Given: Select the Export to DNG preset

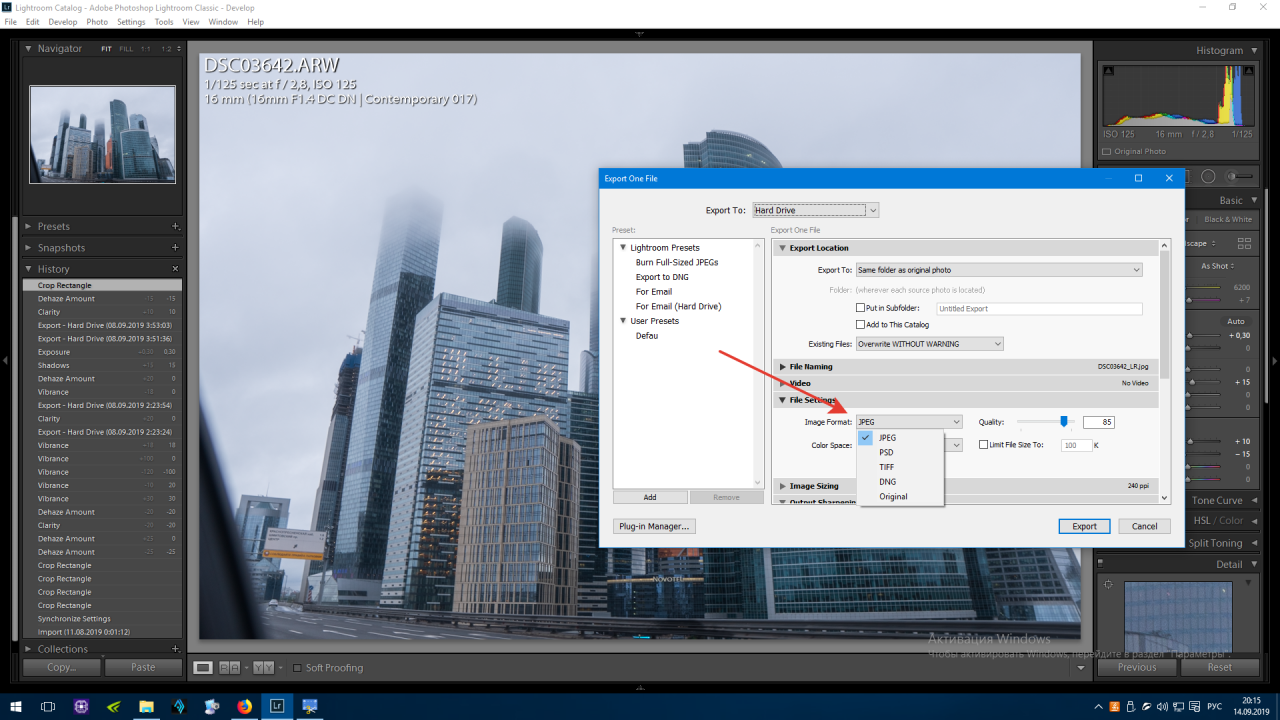Looking at the screenshot, I should (662, 277).
